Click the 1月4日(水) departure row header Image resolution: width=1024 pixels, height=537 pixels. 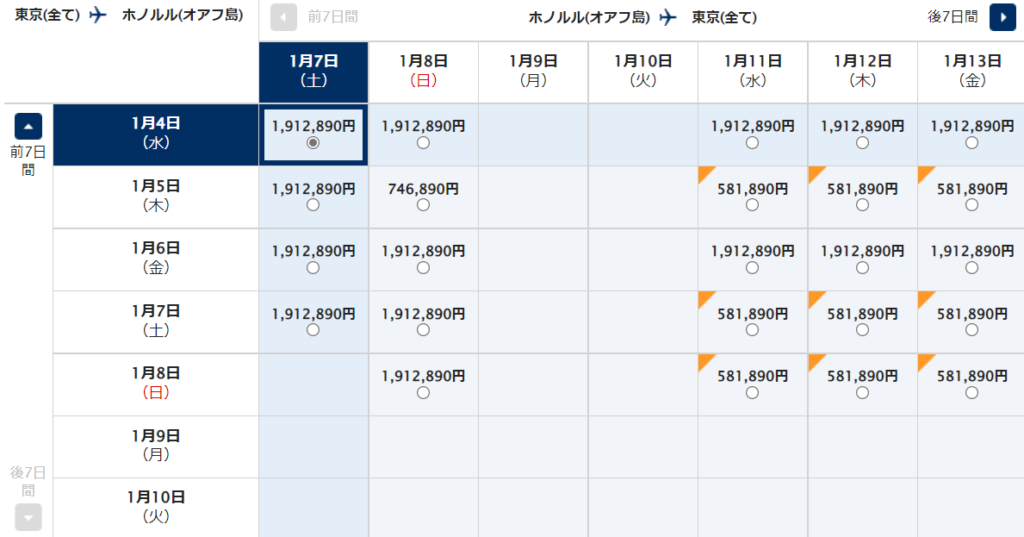click(x=155, y=135)
